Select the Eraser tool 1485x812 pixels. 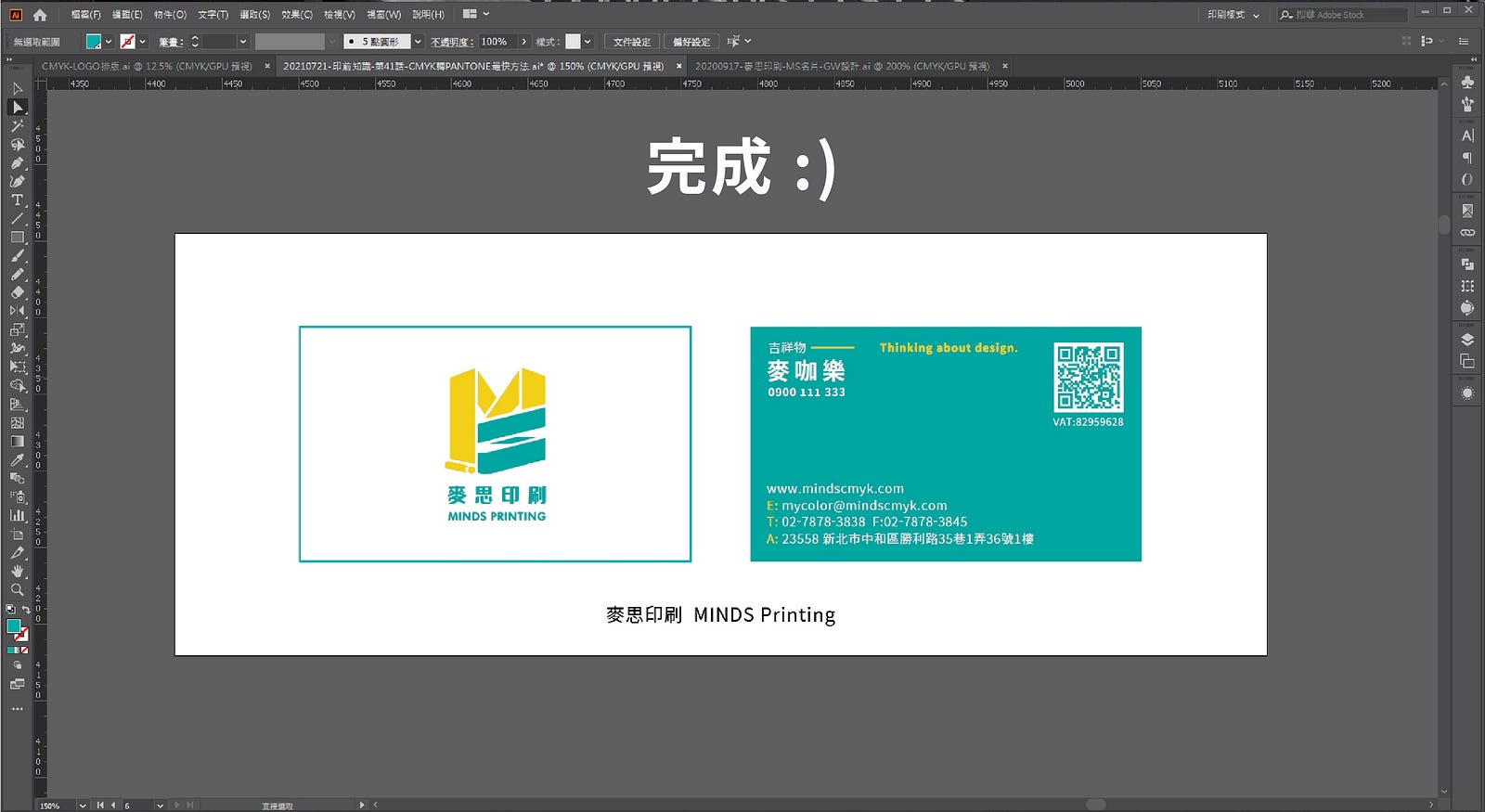pyautogui.click(x=17, y=292)
